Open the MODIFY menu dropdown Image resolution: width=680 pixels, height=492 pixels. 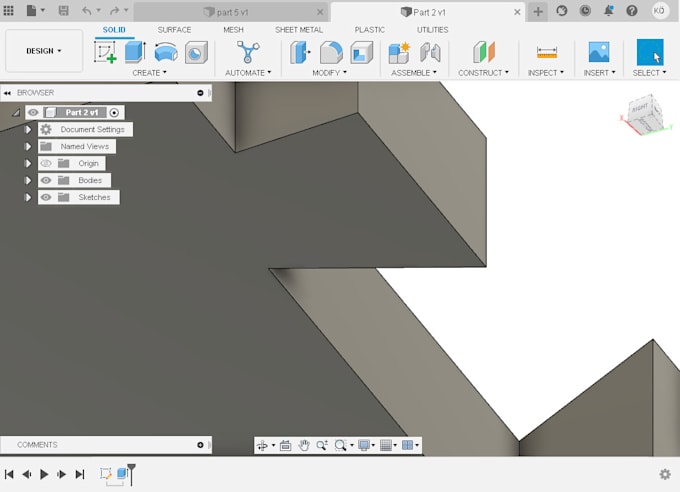click(329, 73)
